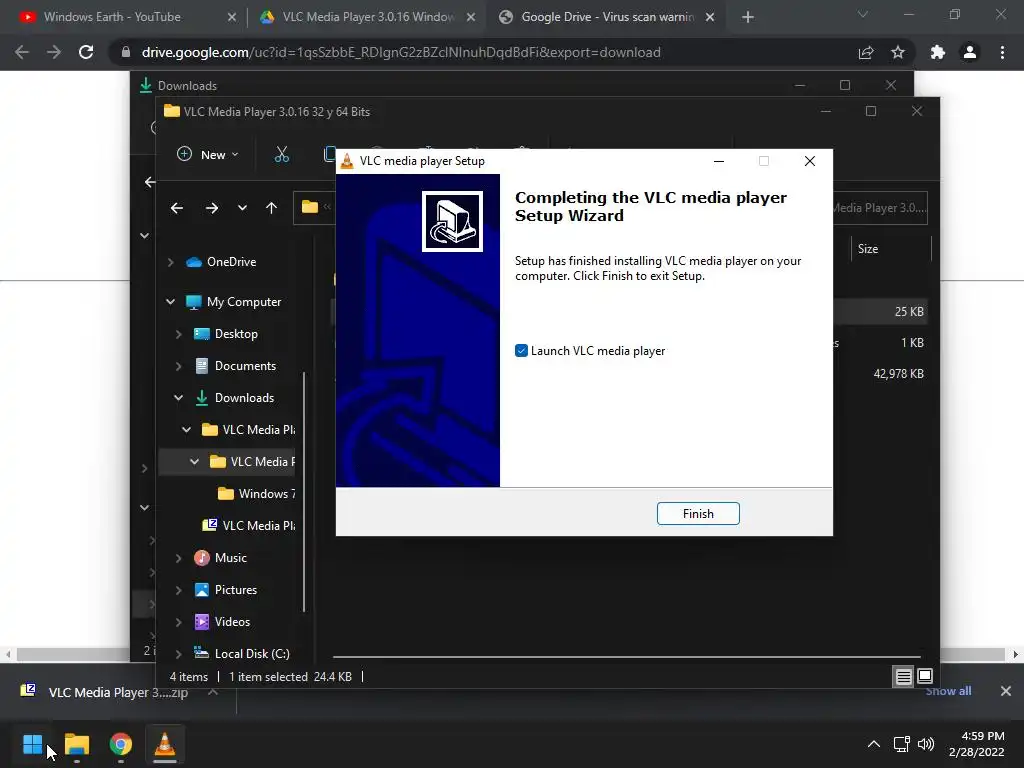Select the VLC Media Player zip in tree

(x=259, y=526)
